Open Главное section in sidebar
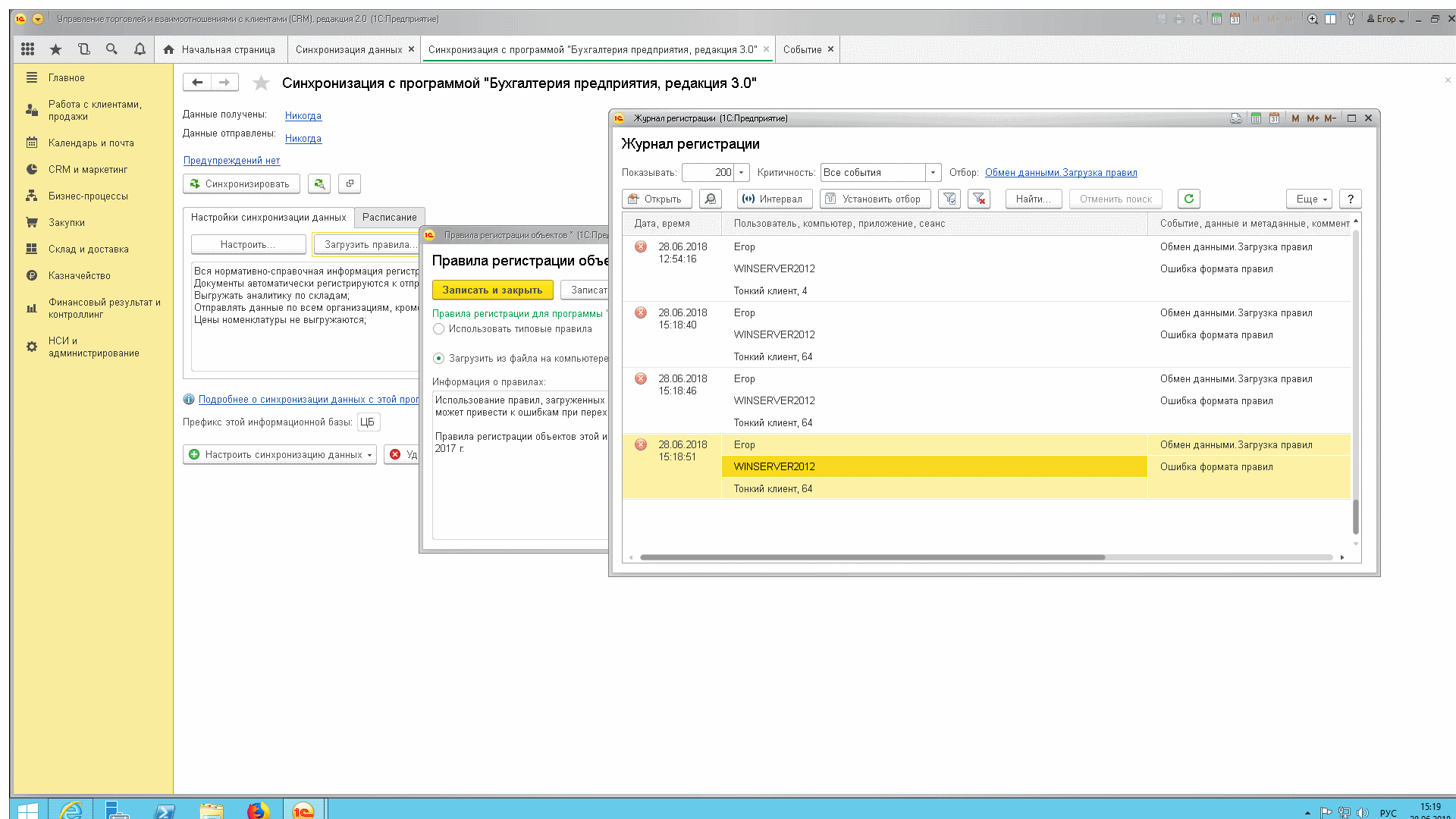Viewport: 1456px width, 819px height. tap(67, 78)
